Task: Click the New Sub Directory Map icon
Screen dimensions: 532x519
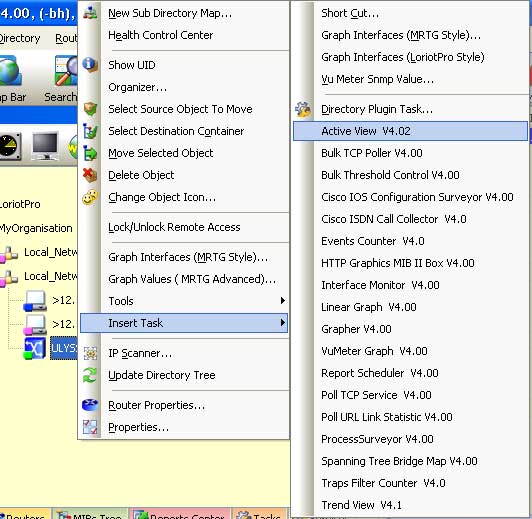Action: [x=90, y=13]
